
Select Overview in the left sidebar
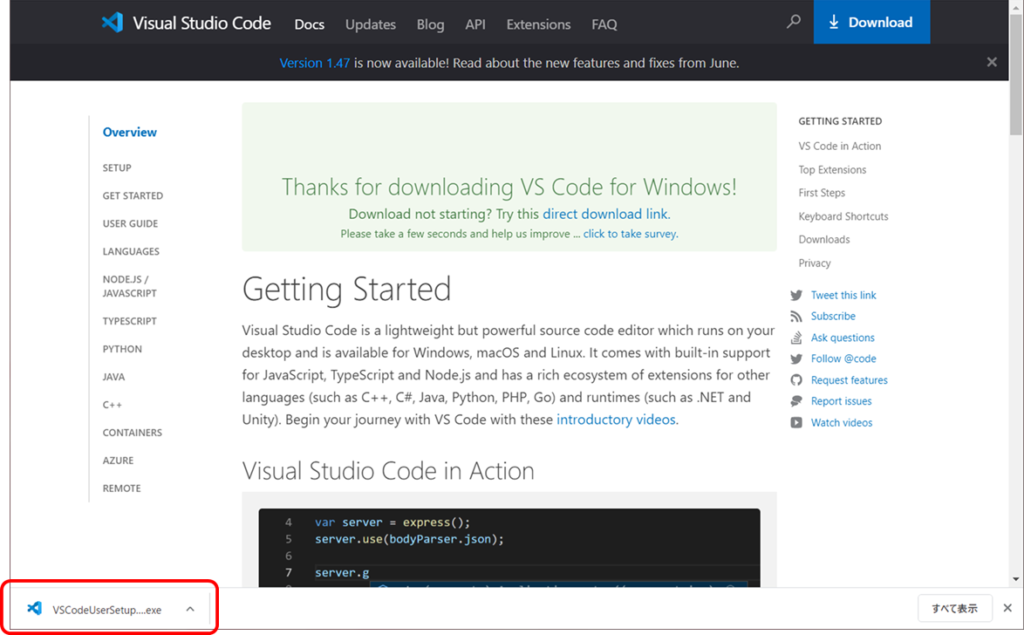pyautogui.click(x=129, y=132)
